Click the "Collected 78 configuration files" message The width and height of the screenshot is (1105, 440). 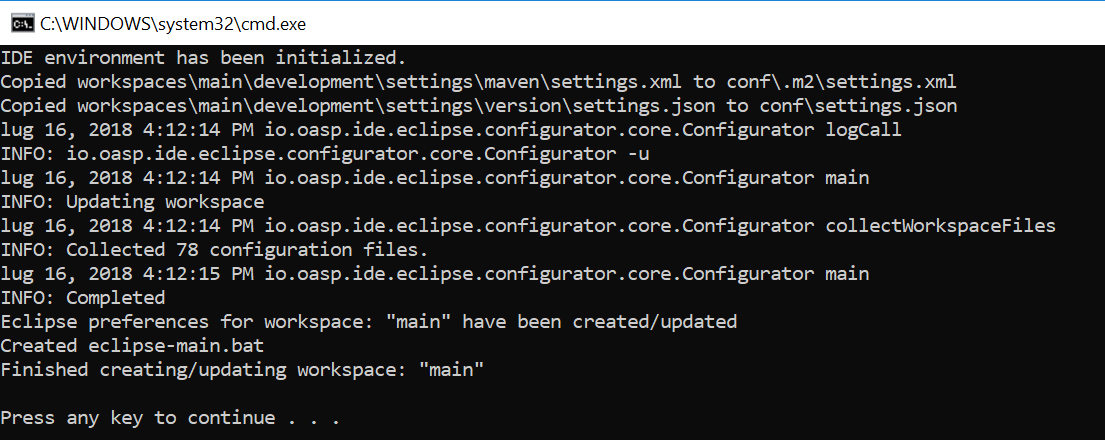click(247, 249)
